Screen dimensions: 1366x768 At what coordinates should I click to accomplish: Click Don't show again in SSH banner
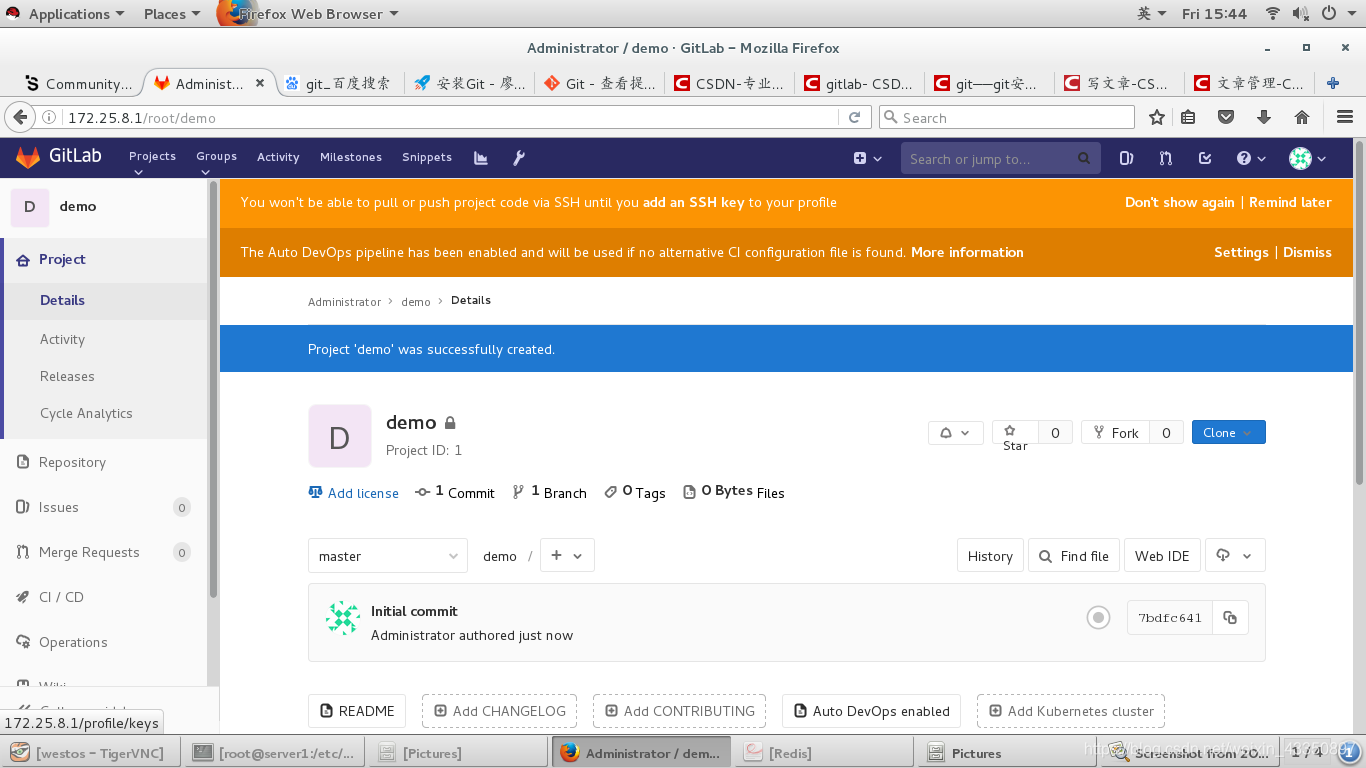coord(1179,202)
